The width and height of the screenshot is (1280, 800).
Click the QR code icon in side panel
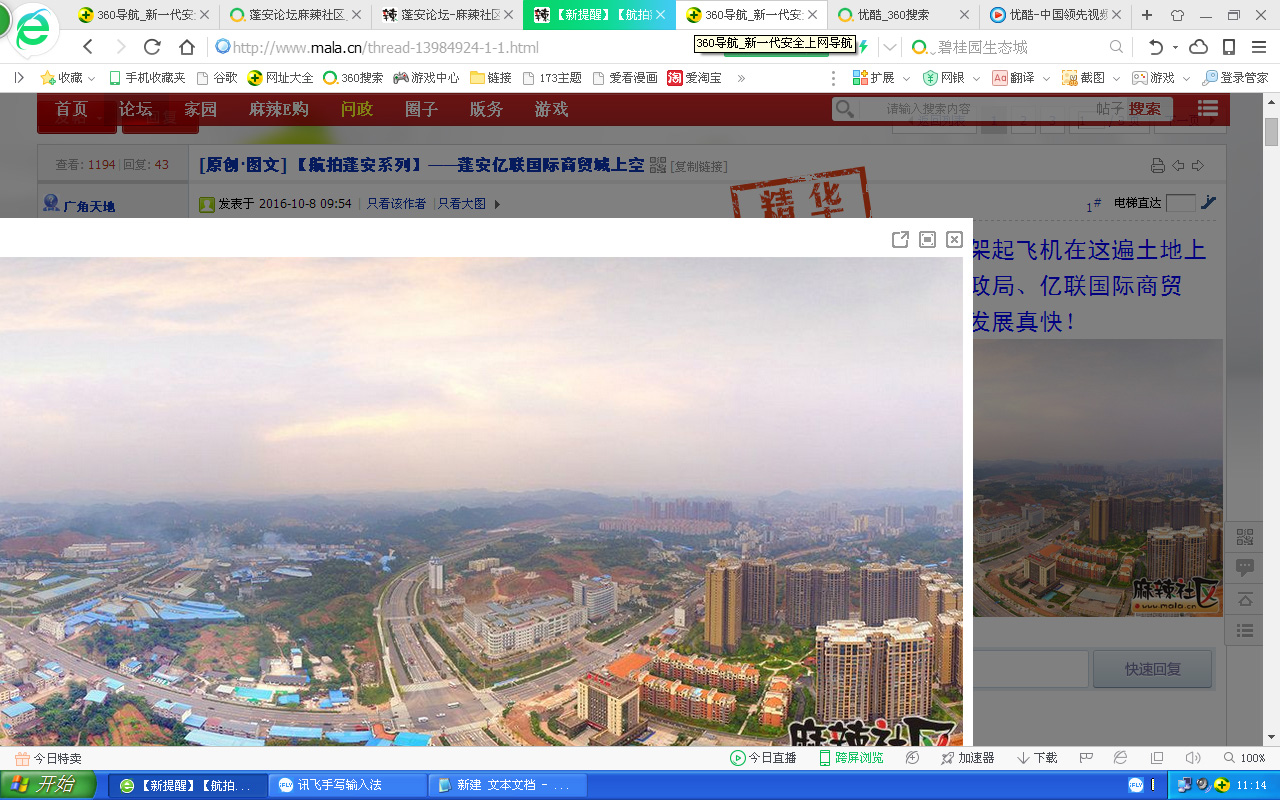click(1245, 537)
